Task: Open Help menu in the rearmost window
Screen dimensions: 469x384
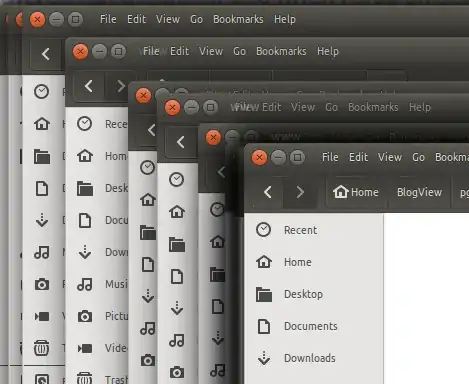Action: click(285, 19)
